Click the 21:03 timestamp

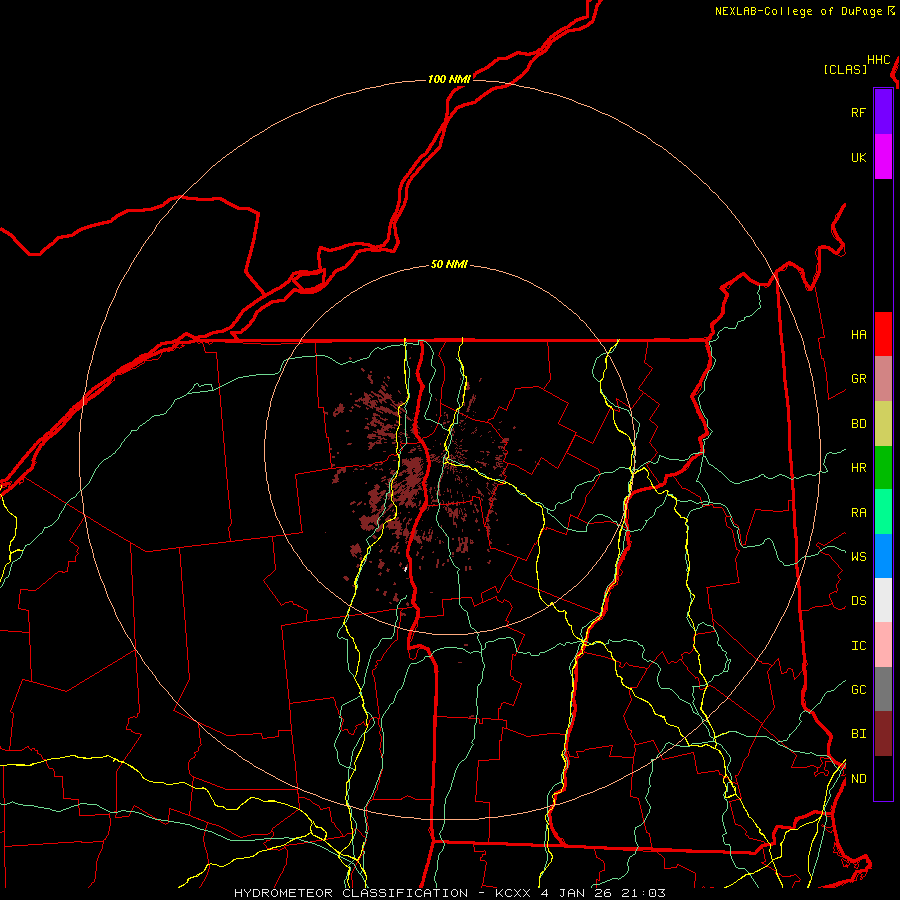point(643,893)
